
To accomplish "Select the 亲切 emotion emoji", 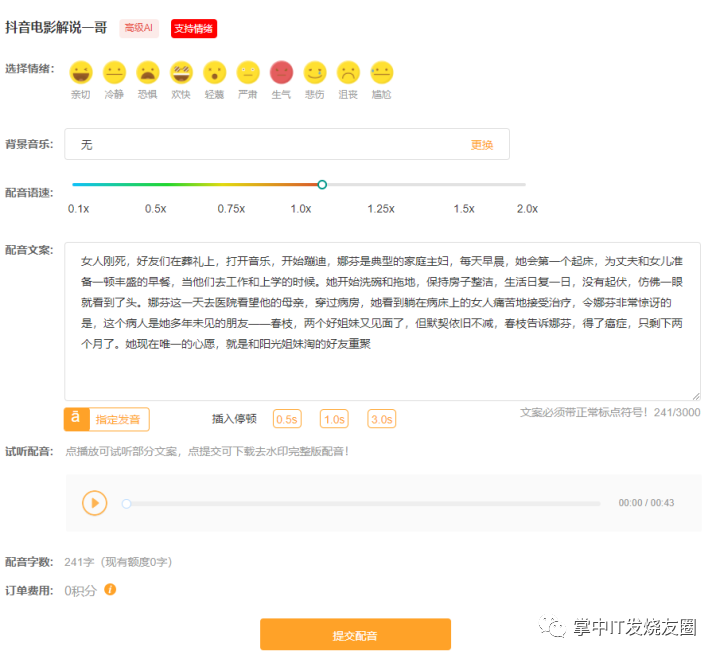I will coord(81,73).
